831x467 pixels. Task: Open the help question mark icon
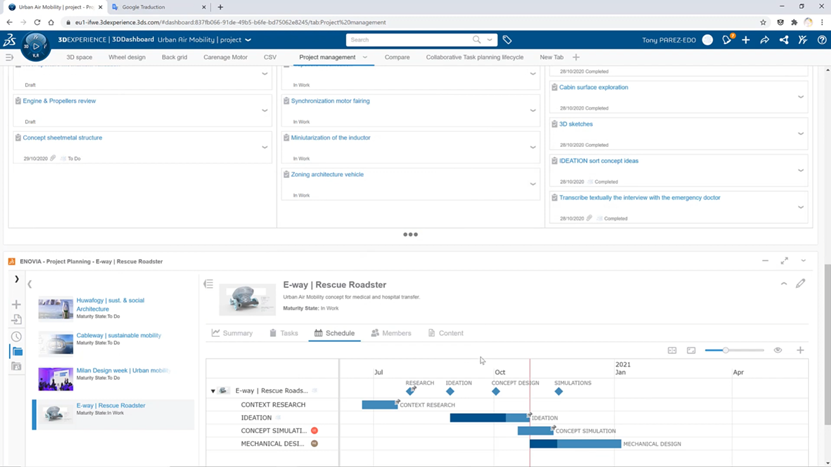pyautogui.click(x=822, y=40)
